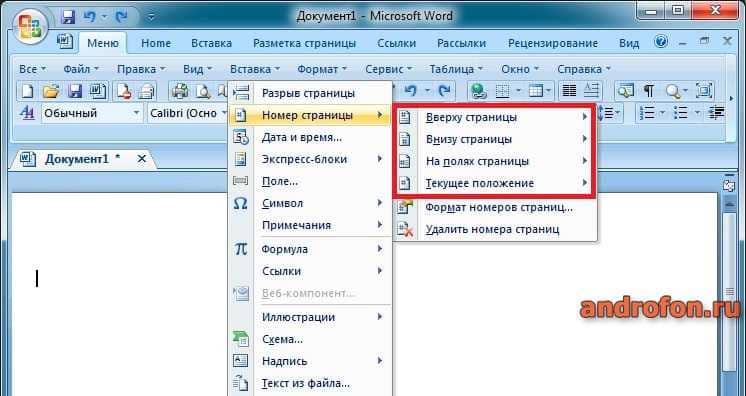The width and height of the screenshot is (746, 396).
Task: Expand the Надпись submenu
Action: click(x=310, y=361)
